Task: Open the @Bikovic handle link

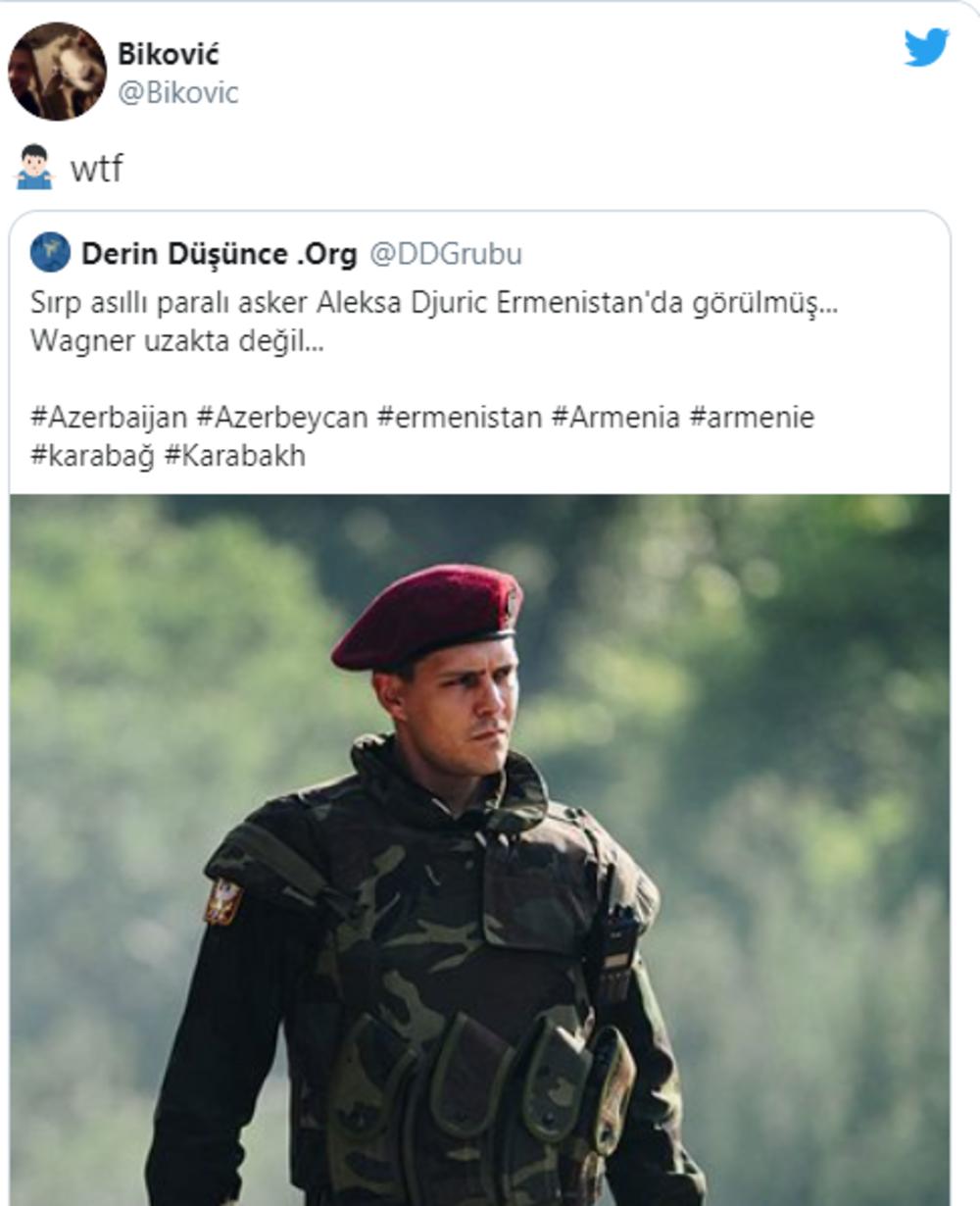Action: coord(177,93)
